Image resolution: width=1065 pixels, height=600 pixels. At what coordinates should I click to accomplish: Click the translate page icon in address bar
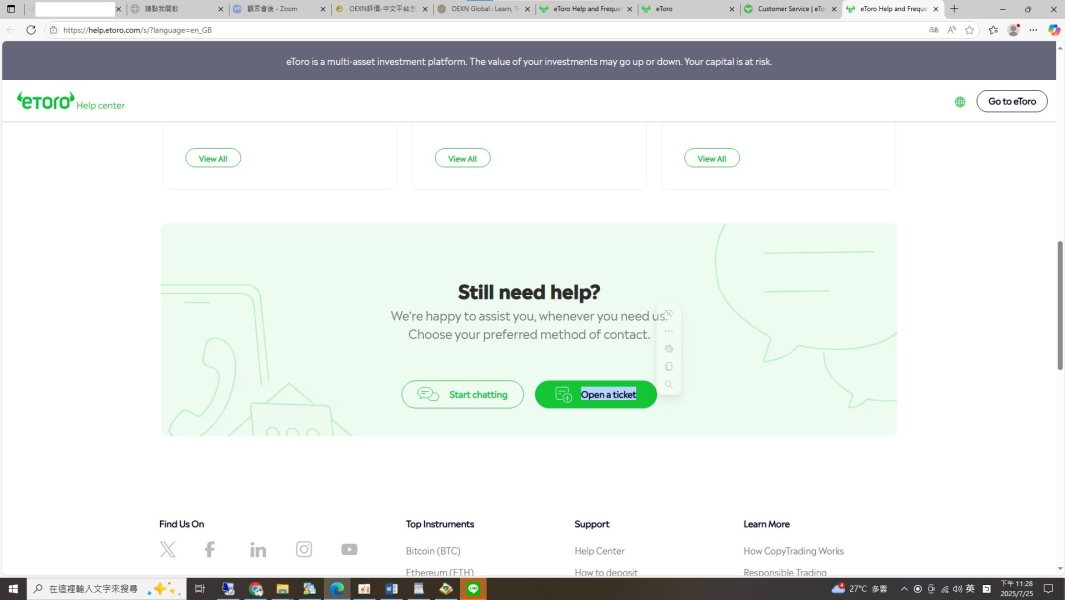pyautogui.click(x=934, y=30)
